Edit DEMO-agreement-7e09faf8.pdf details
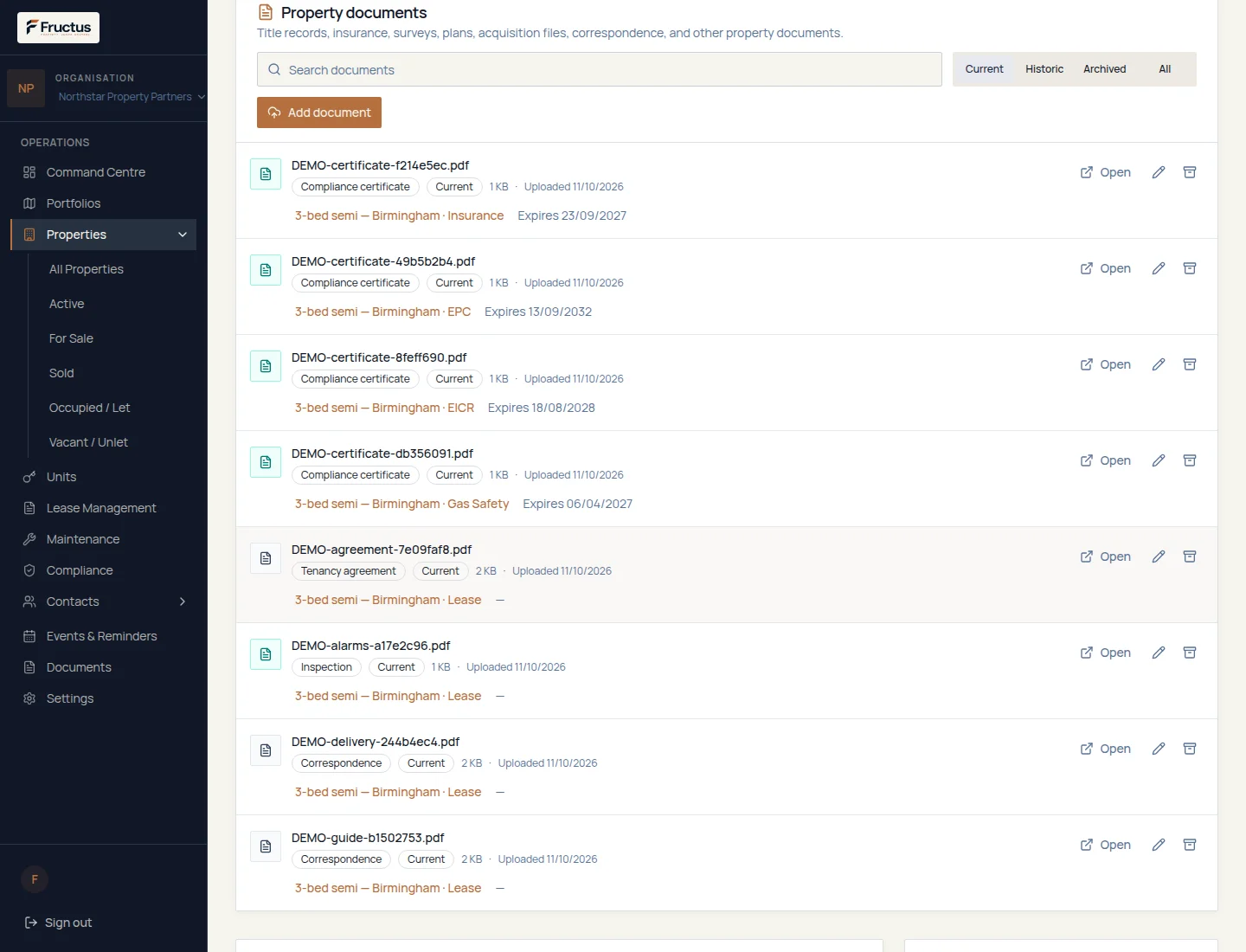The image size is (1246, 952). [1159, 556]
